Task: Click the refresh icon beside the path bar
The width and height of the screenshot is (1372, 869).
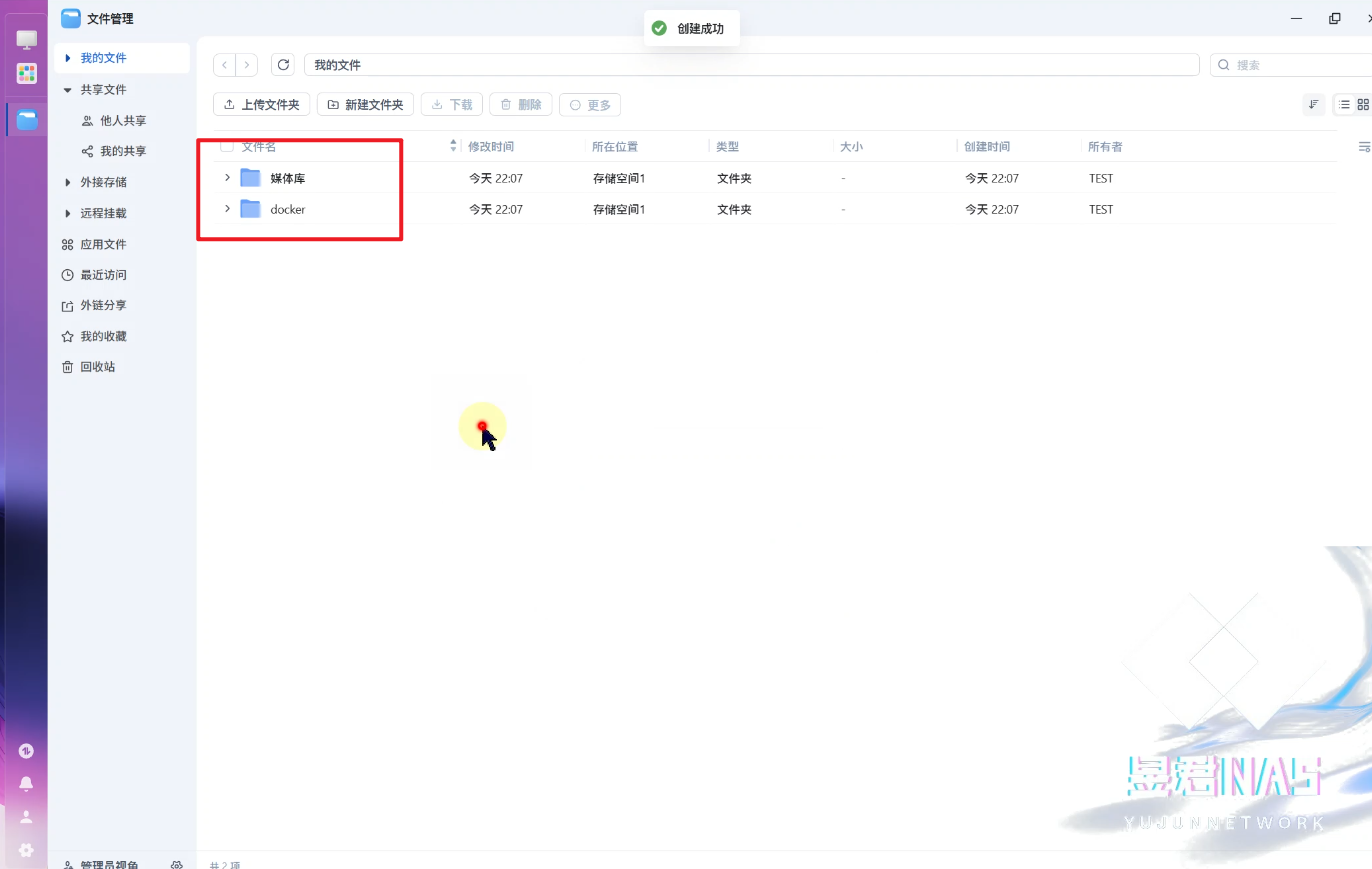Action: click(283, 65)
